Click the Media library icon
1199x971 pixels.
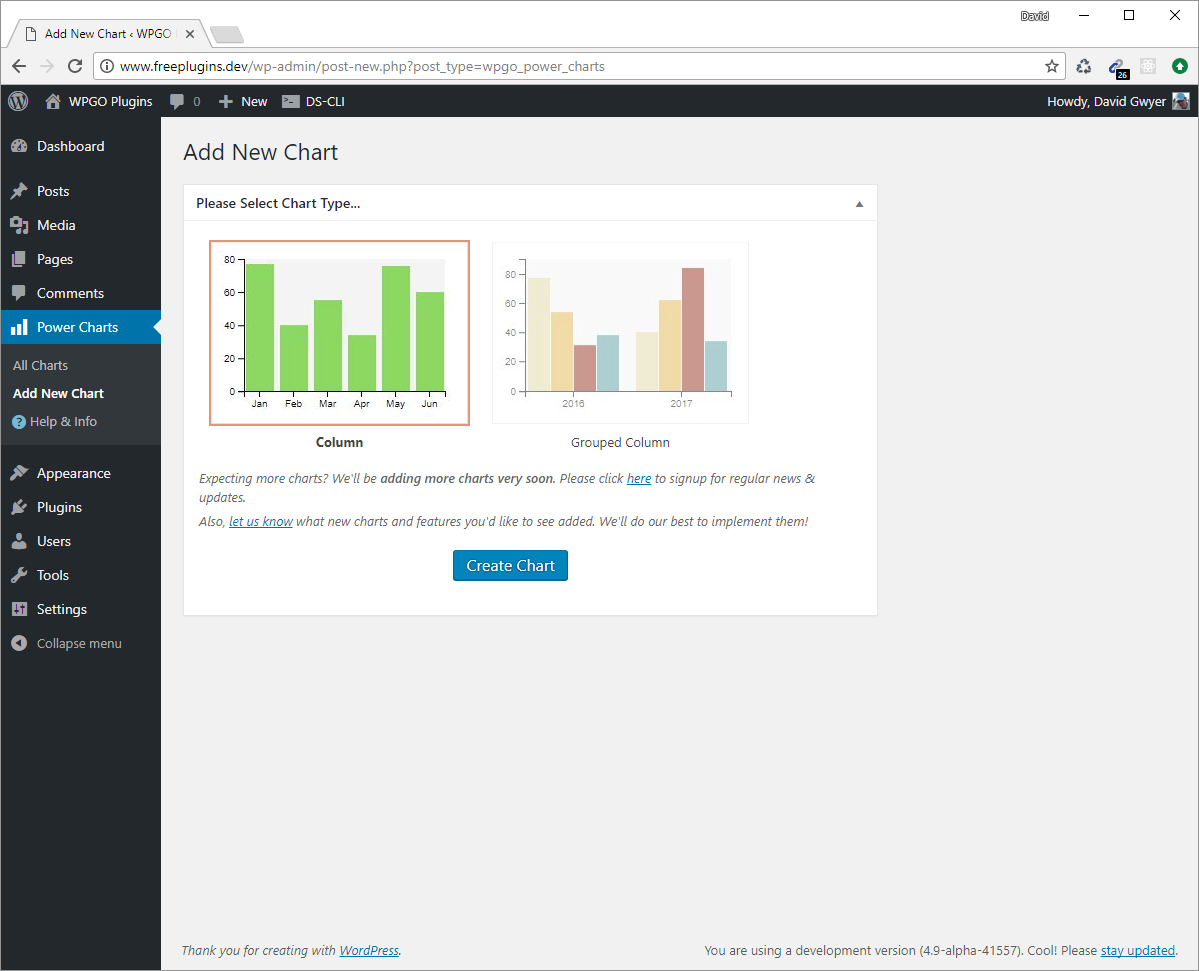pos(19,225)
